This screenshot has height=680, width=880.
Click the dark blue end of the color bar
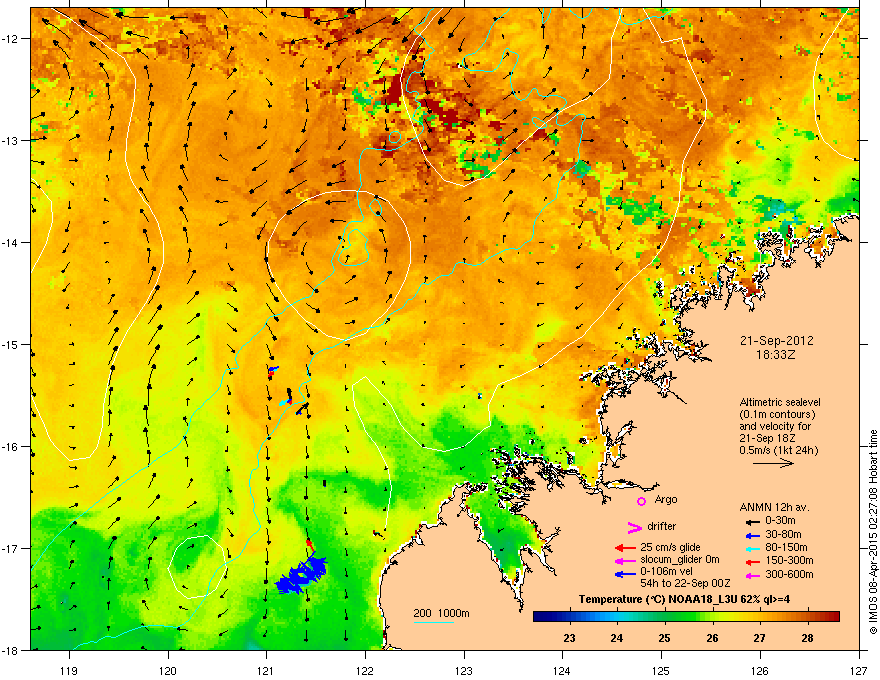tap(540, 617)
